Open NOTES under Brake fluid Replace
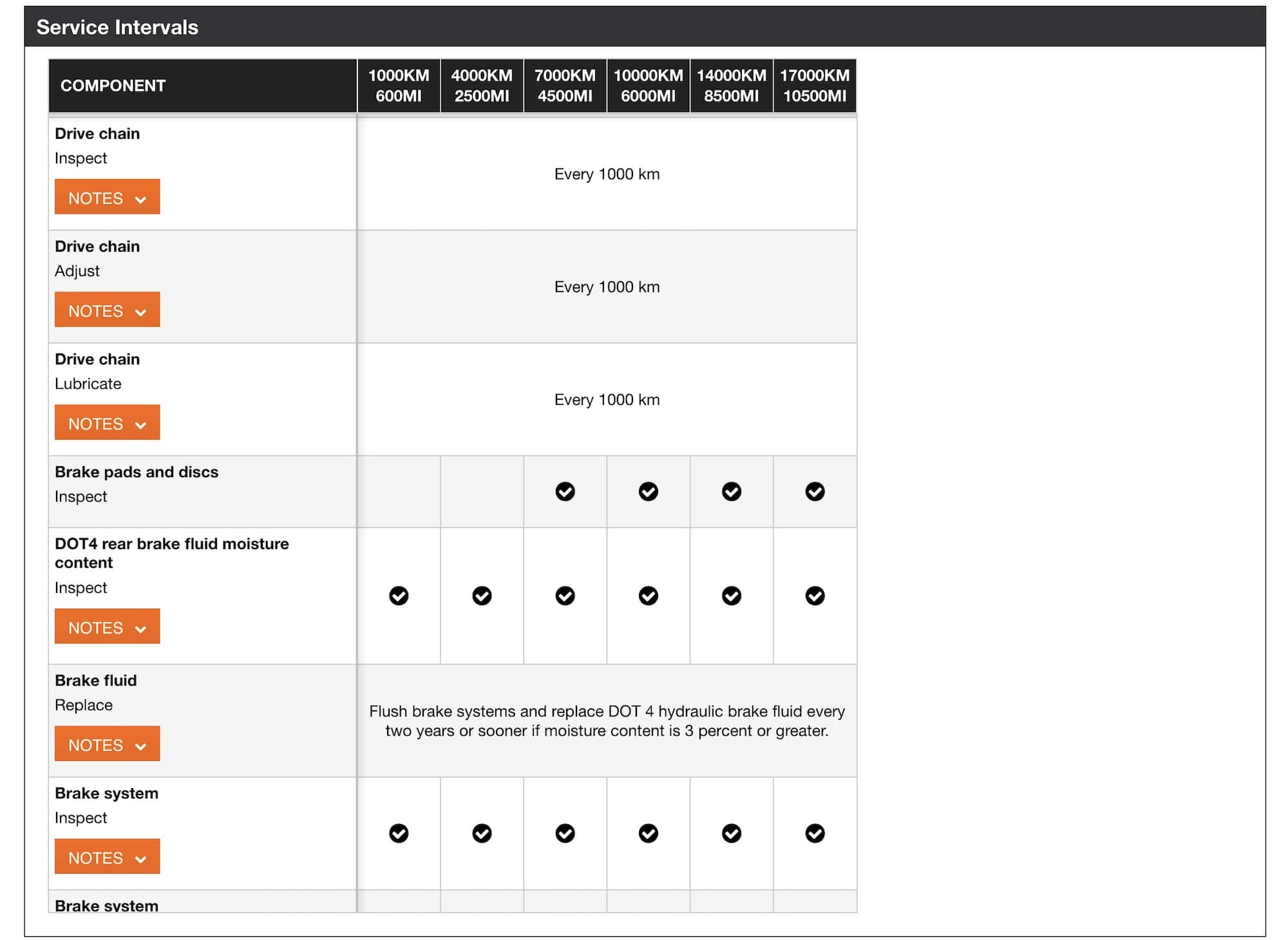 point(107,744)
